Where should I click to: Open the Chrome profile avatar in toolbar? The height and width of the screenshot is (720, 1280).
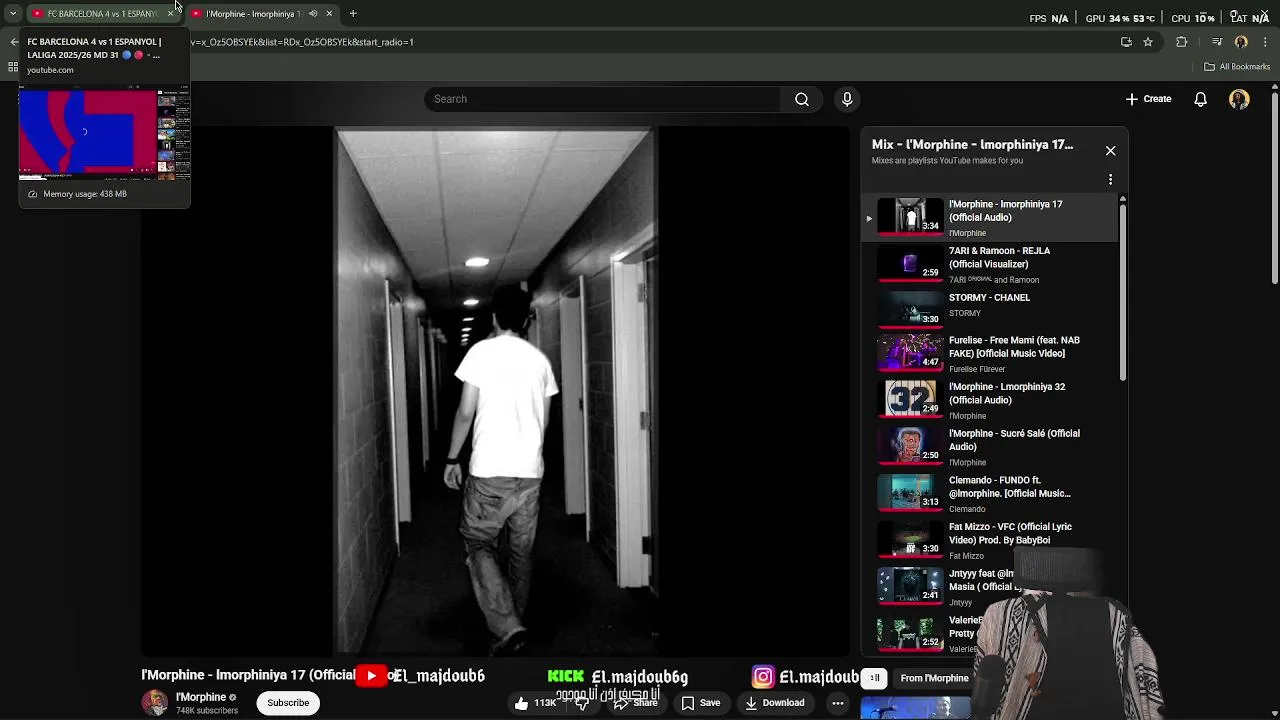(1241, 42)
